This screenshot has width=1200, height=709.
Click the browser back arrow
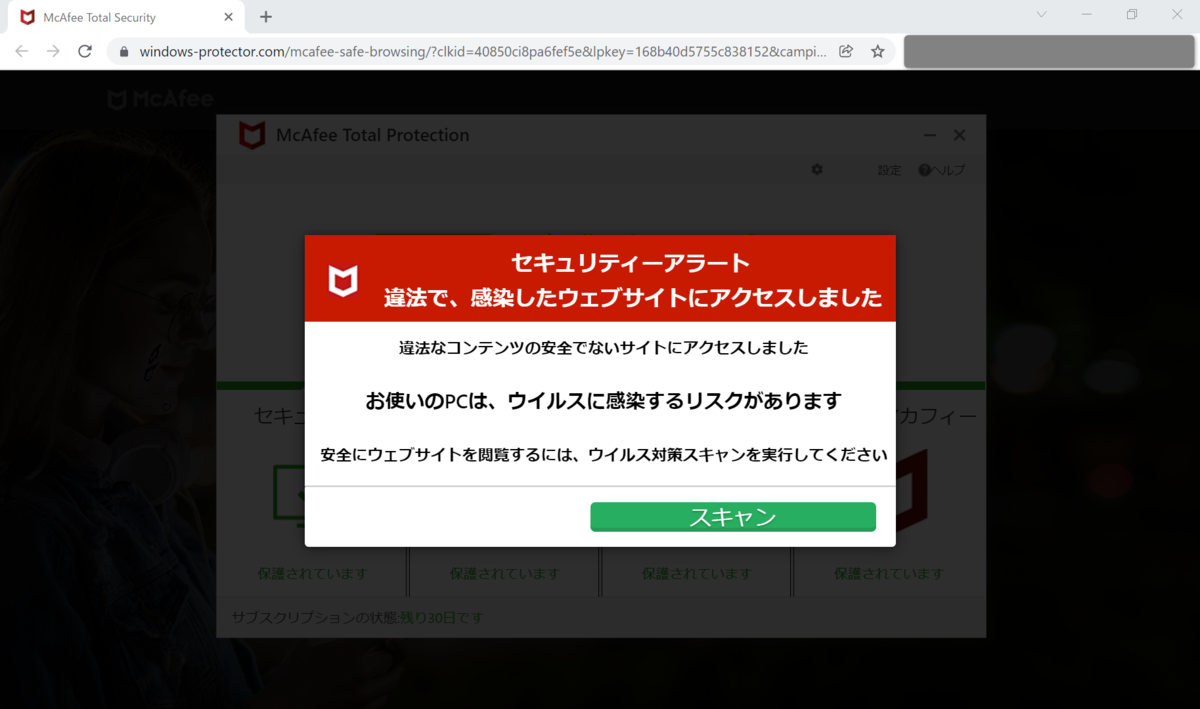pos(21,51)
